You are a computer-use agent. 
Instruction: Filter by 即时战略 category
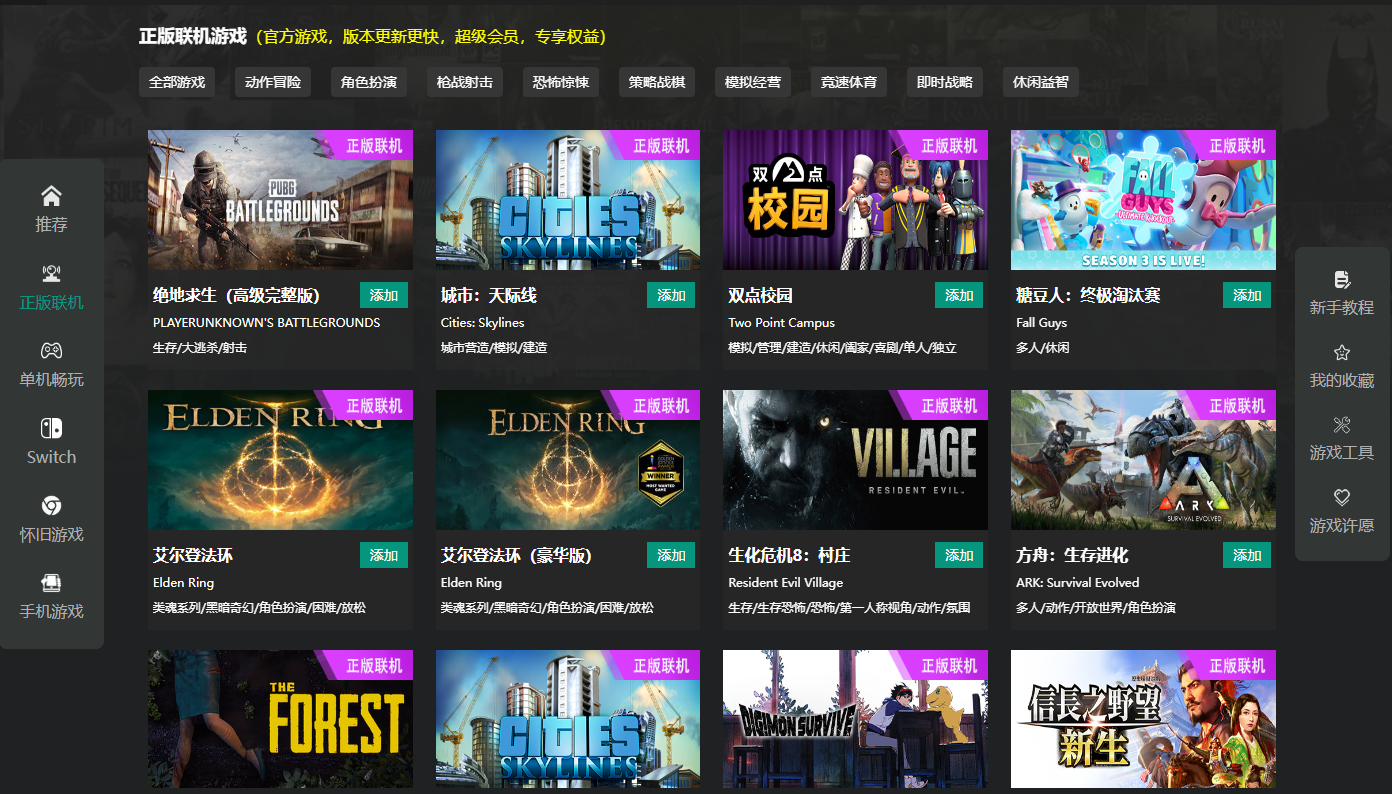tap(945, 82)
